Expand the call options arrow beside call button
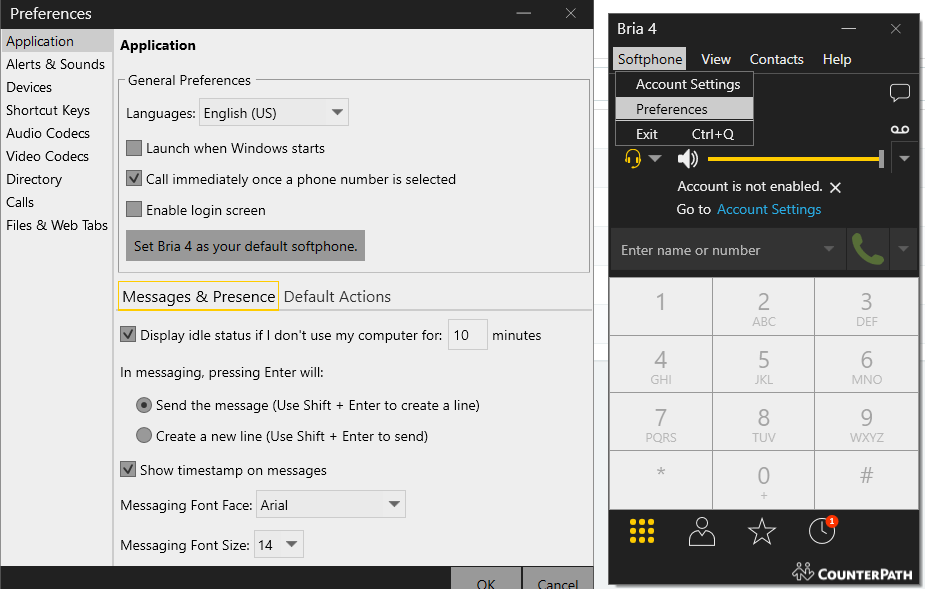The height and width of the screenshot is (589, 925). pos(903,249)
